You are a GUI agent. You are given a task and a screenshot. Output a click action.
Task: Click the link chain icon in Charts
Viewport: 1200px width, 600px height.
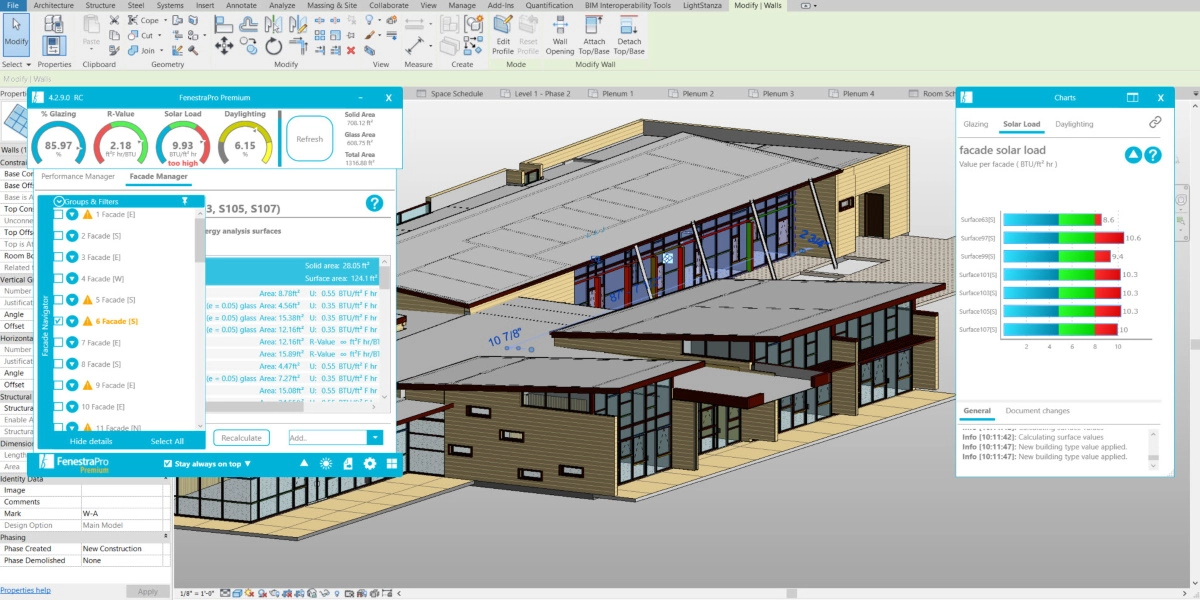point(1155,122)
